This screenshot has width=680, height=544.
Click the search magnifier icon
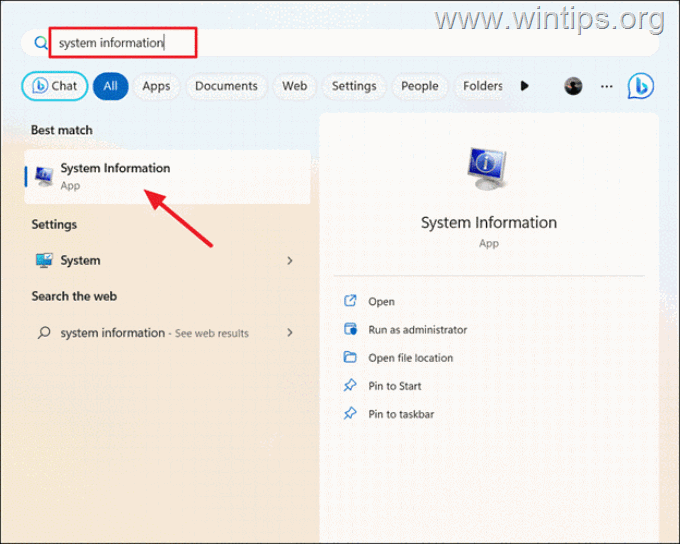tap(41, 43)
